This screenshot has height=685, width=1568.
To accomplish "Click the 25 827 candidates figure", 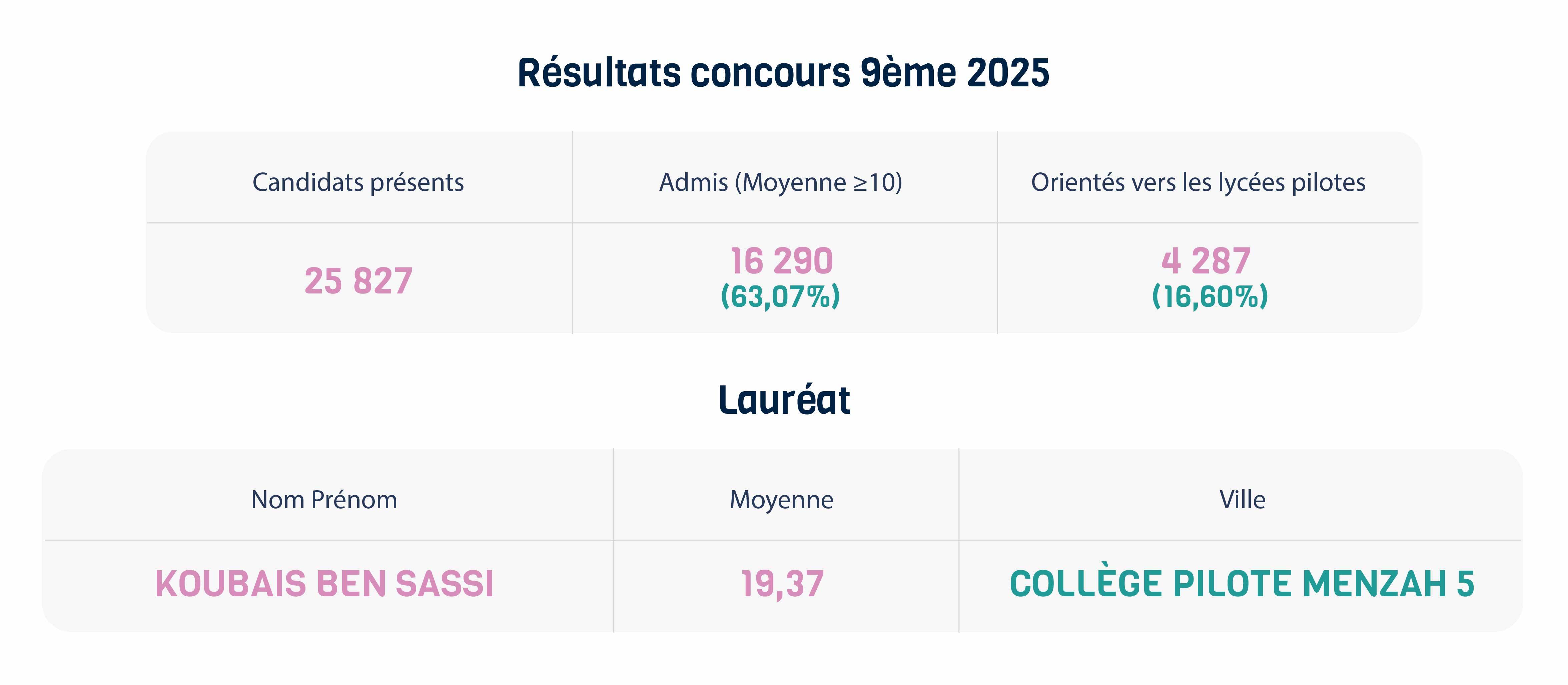I will [358, 281].
